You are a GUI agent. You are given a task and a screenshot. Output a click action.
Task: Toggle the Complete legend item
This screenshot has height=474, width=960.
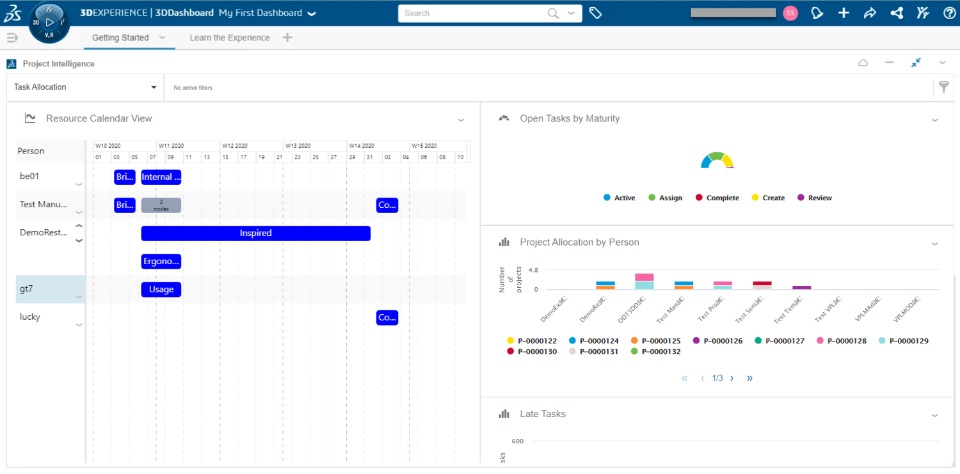[717, 198]
